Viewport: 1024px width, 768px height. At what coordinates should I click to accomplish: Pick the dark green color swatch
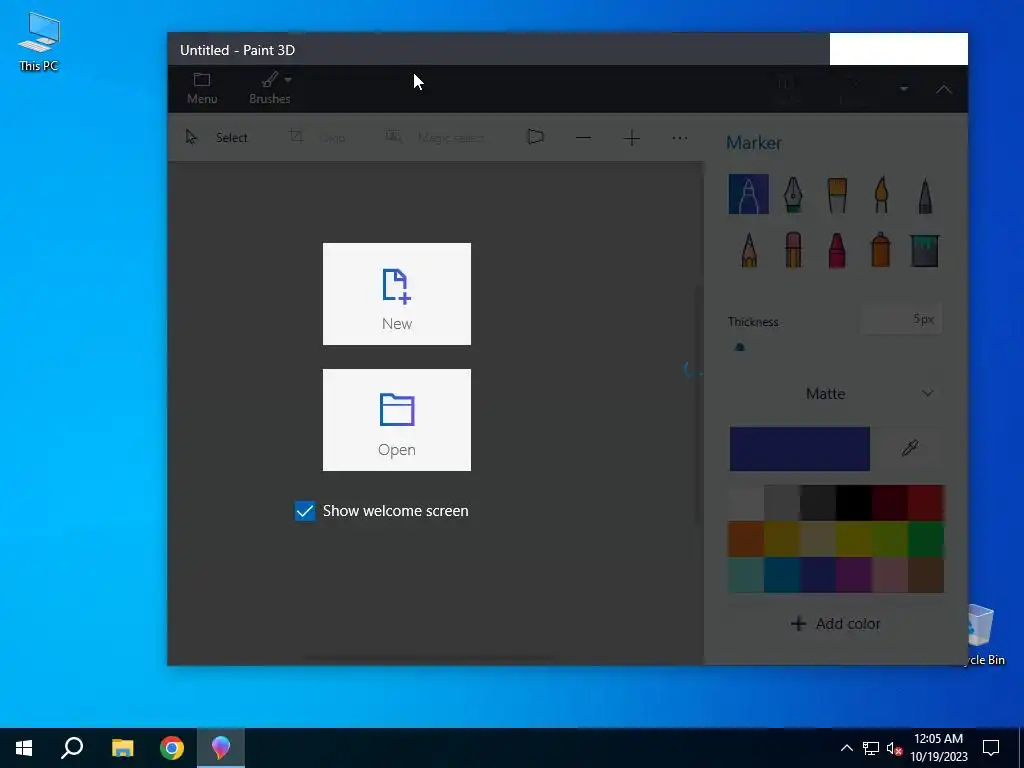click(x=925, y=539)
